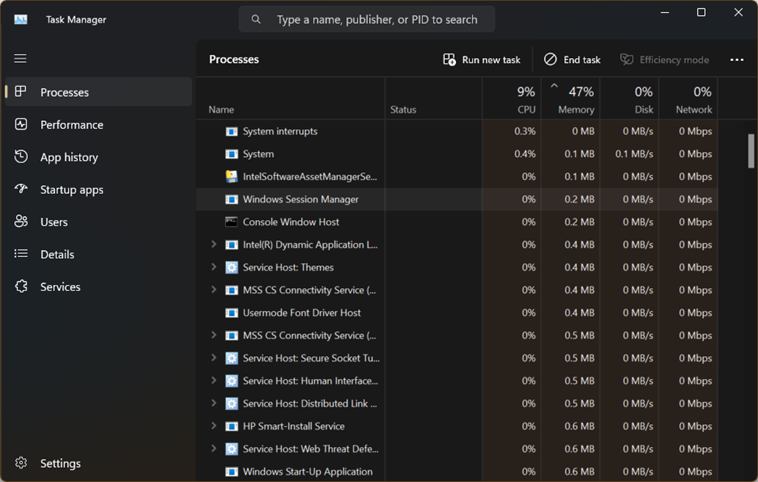Viewport: 758px width, 482px height.
Task: Click the System process icon
Action: 232,154
